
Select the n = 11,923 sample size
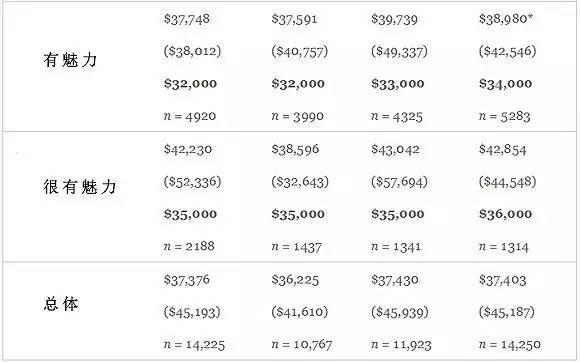coord(401,345)
